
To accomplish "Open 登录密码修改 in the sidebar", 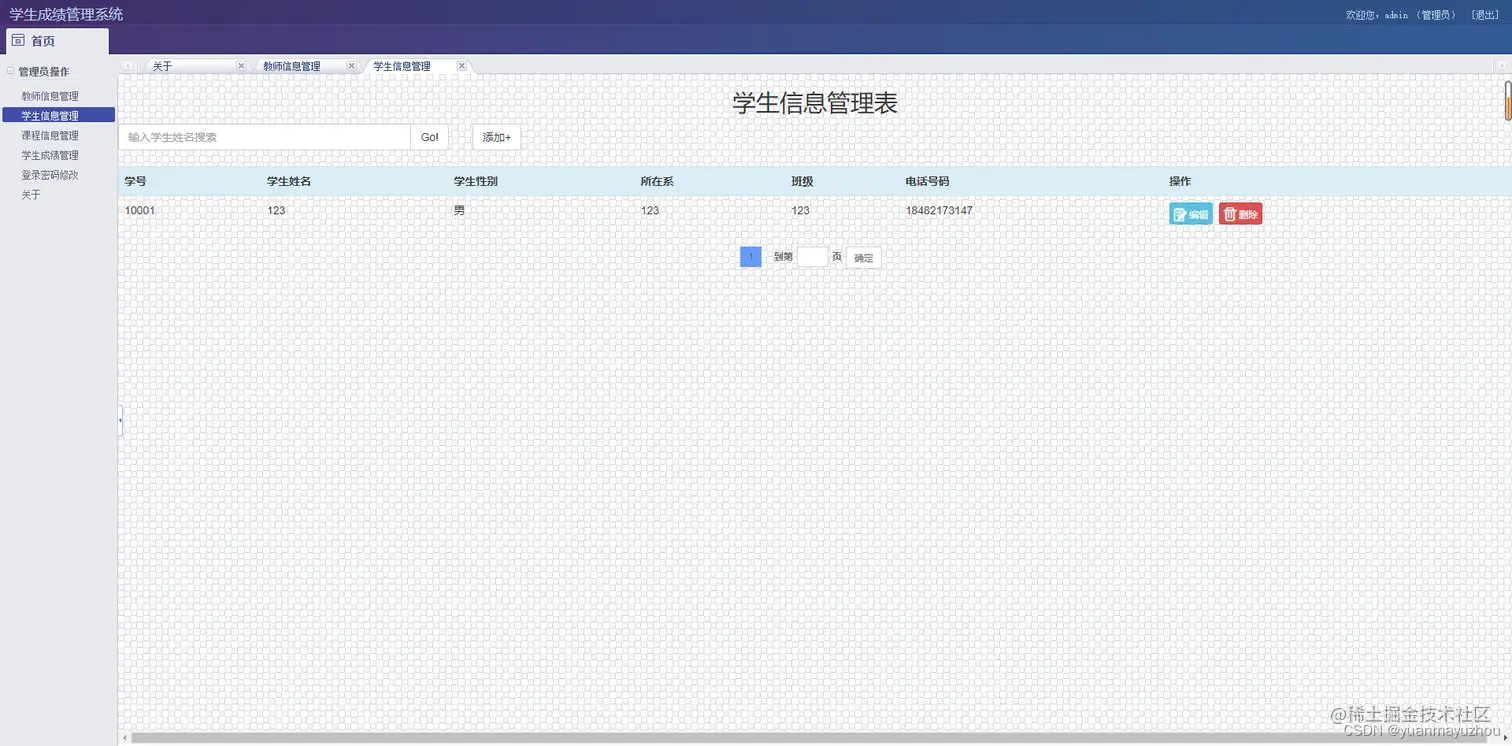I will pos(50,175).
